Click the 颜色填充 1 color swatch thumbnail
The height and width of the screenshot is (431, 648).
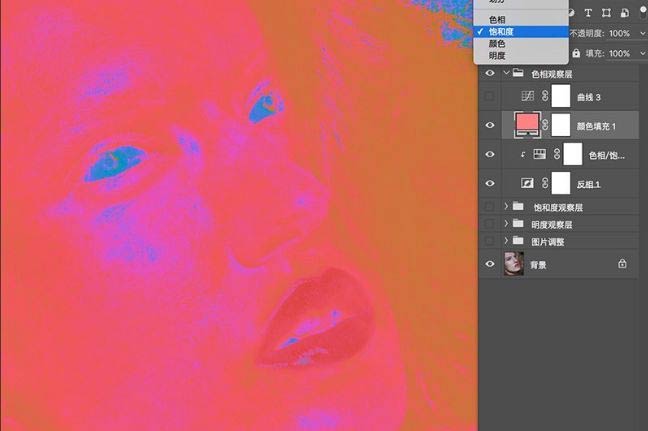[x=525, y=125]
